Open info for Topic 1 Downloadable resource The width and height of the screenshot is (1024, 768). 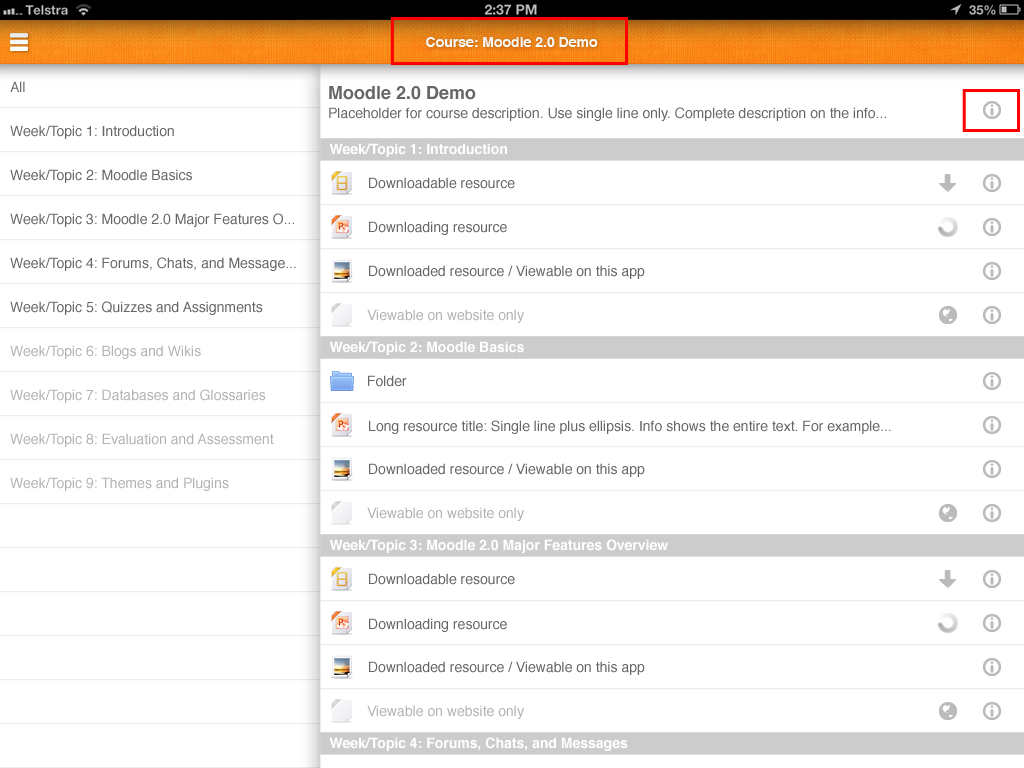coord(991,183)
